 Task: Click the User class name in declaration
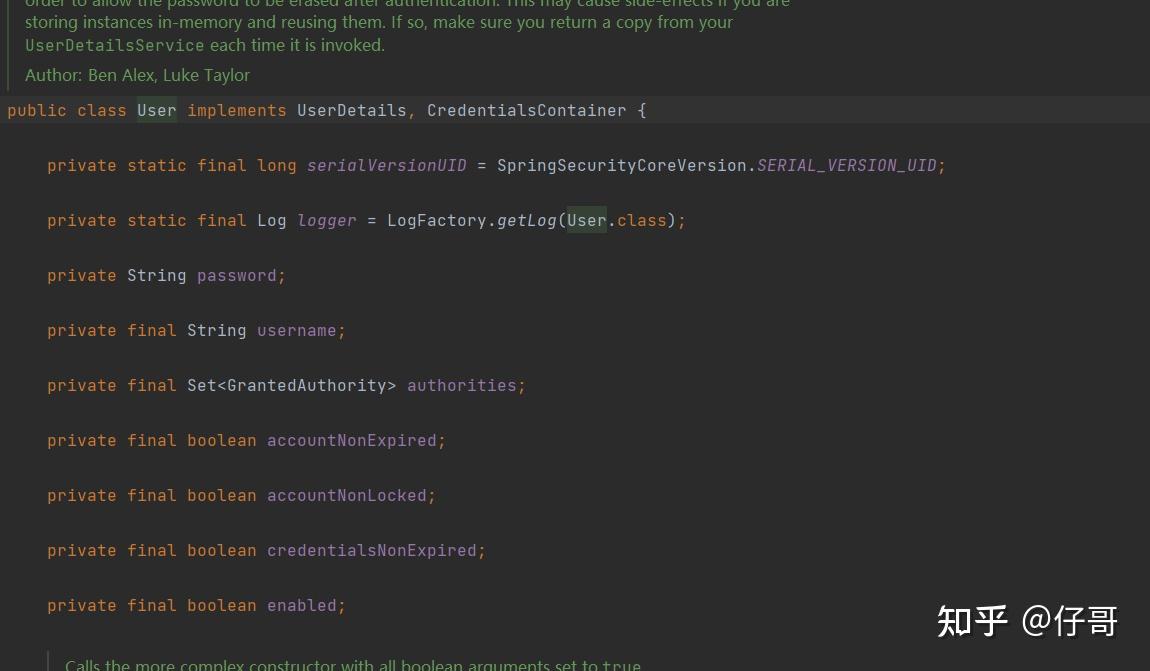coord(157,110)
